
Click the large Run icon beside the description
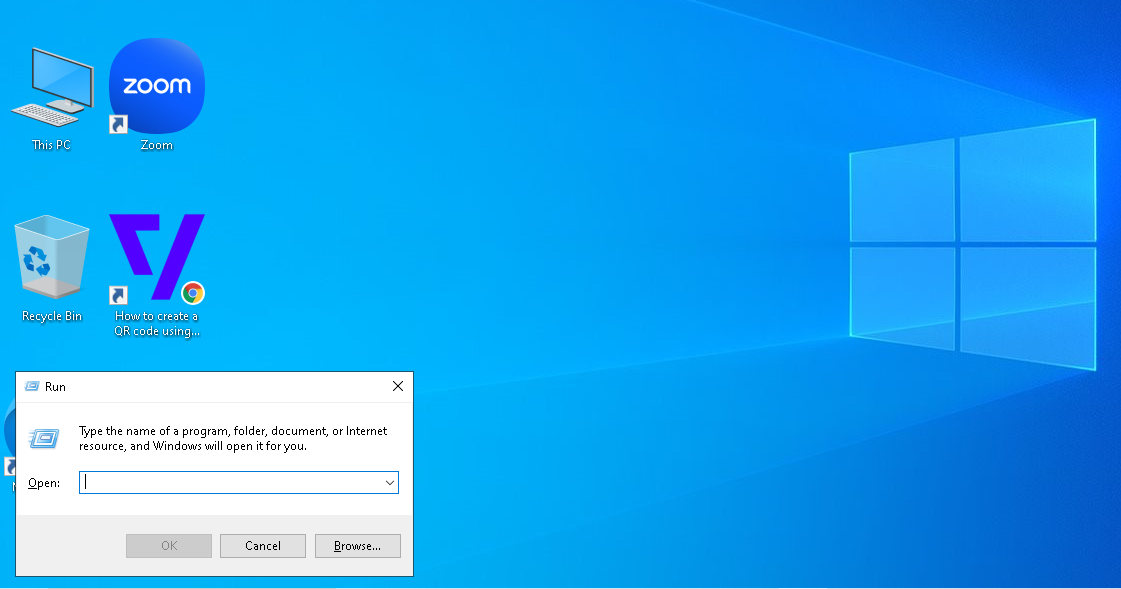click(43, 438)
